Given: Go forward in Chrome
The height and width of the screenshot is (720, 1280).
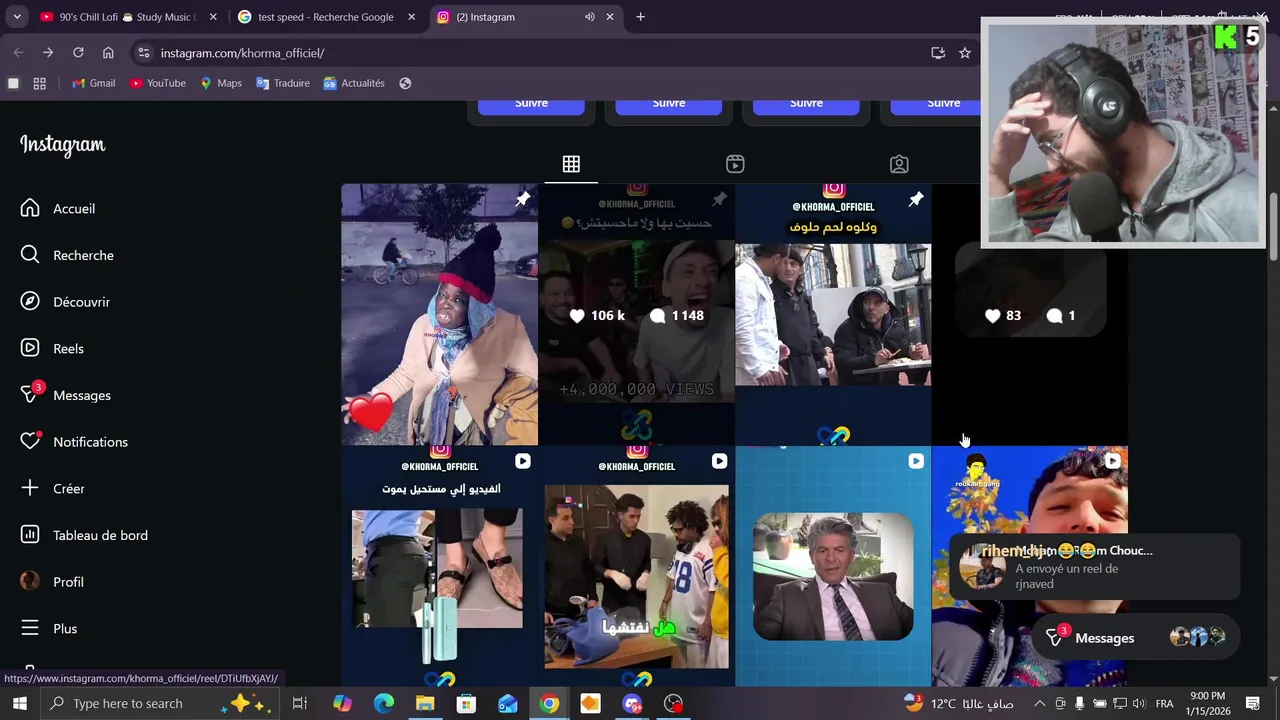Looking at the screenshot, I should [48, 53].
